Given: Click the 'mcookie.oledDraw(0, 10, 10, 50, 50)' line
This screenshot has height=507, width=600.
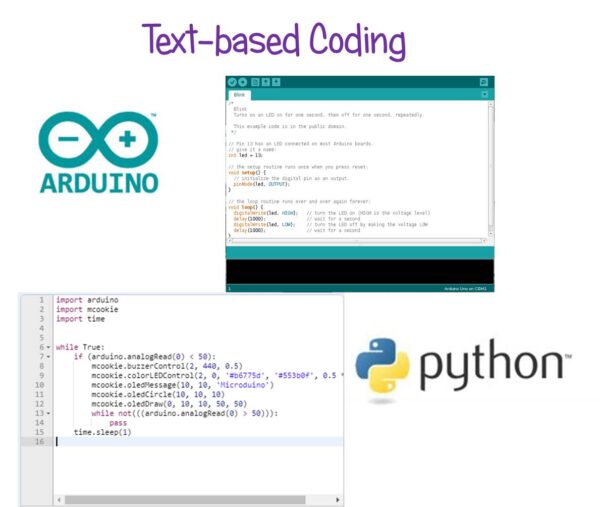Looking at the screenshot, I should (169, 404).
